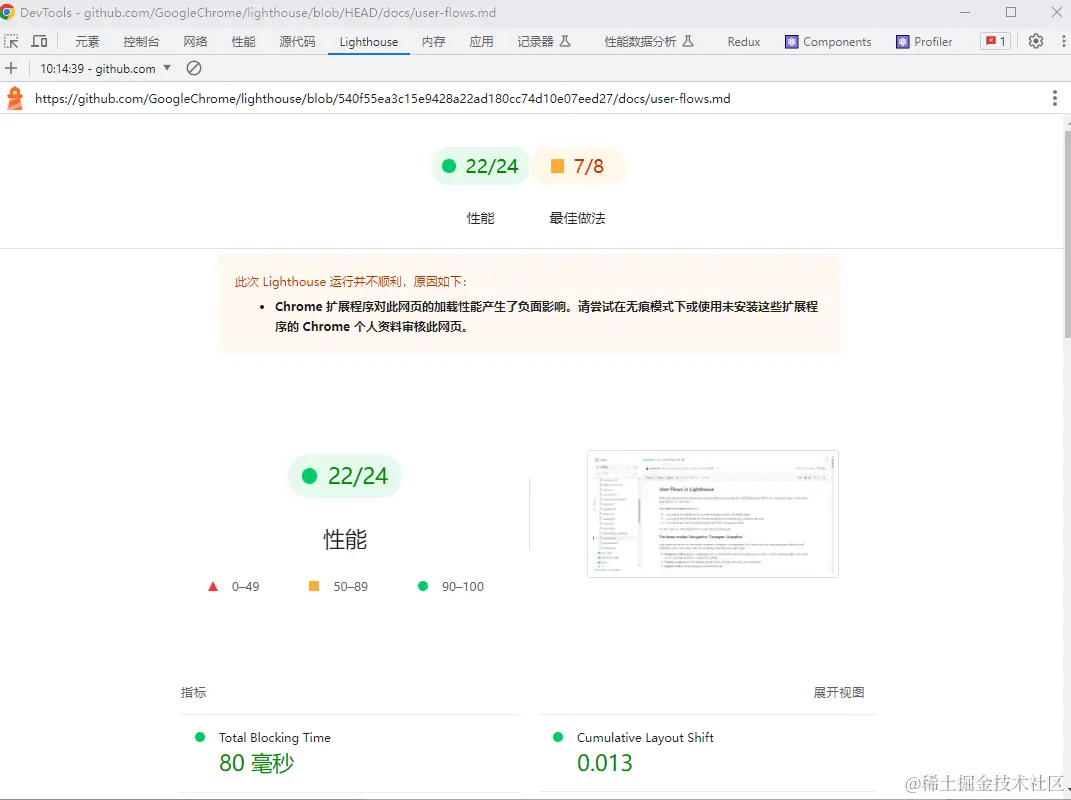The height and width of the screenshot is (800, 1071).
Task: Open the 应用 tab
Action: pos(481,42)
